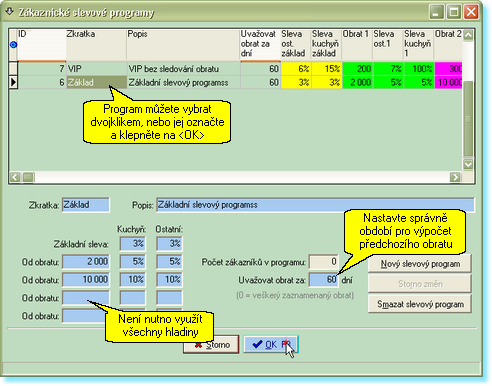
Task: Click the blue circle grid selector icon
Action: click(13, 44)
